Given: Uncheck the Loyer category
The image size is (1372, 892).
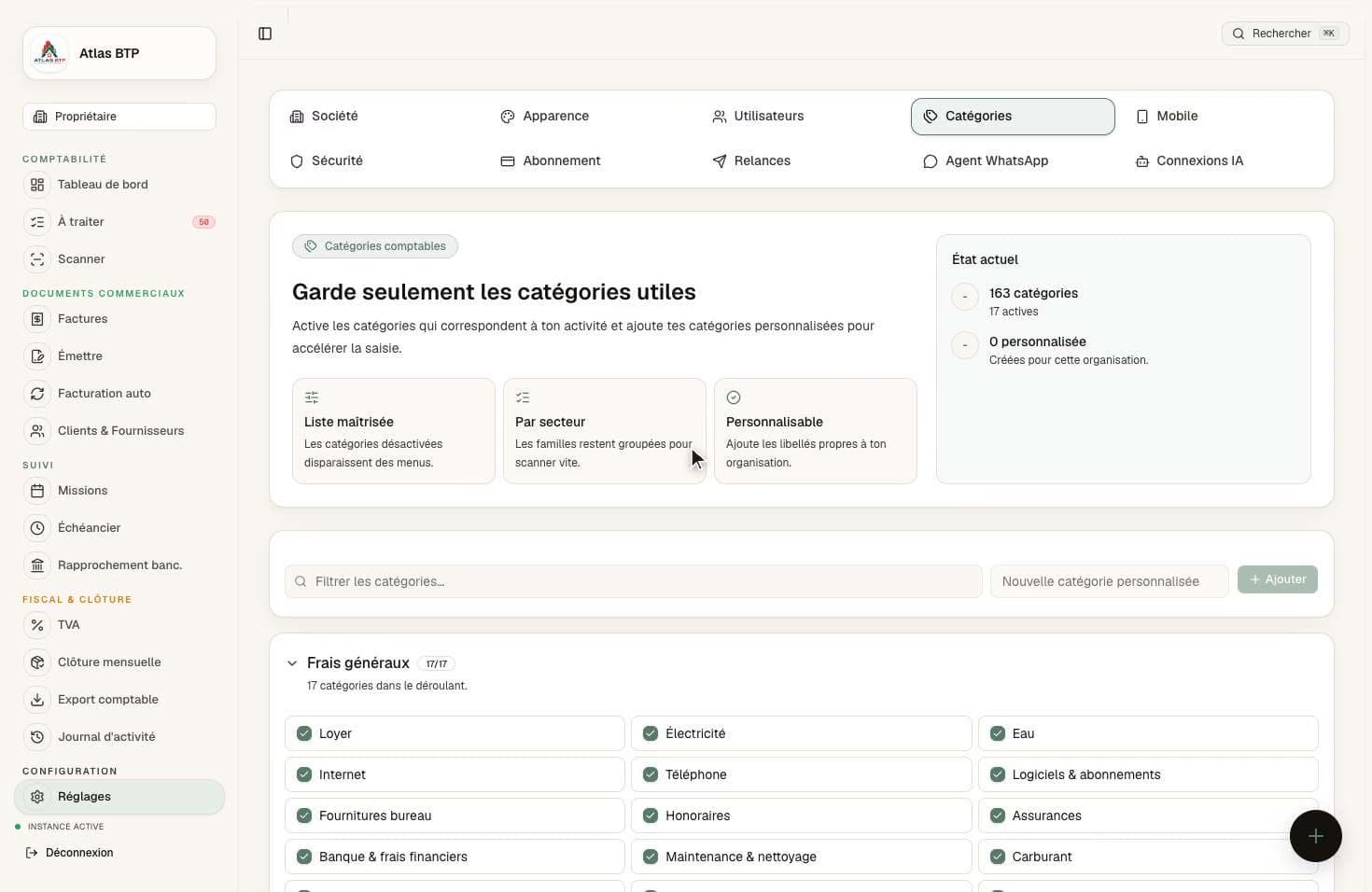Looking at the screenshot, I should pos(304,733).
